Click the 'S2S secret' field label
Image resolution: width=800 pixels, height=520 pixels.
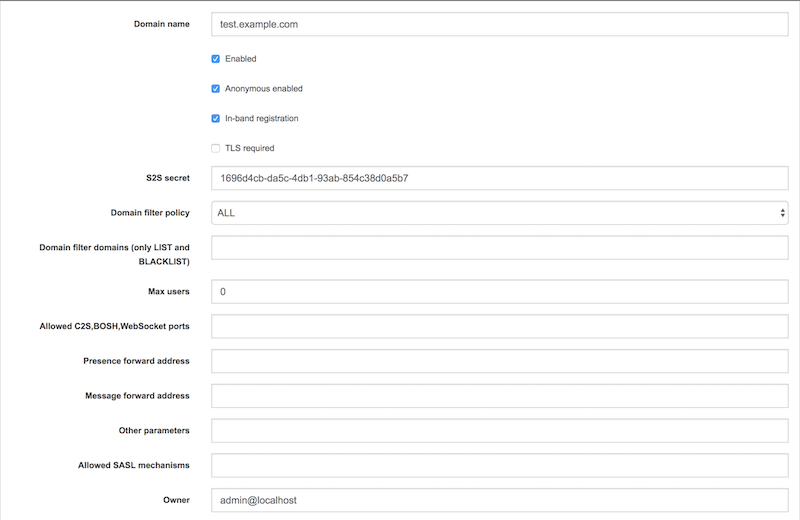click(x=168, y=178)
